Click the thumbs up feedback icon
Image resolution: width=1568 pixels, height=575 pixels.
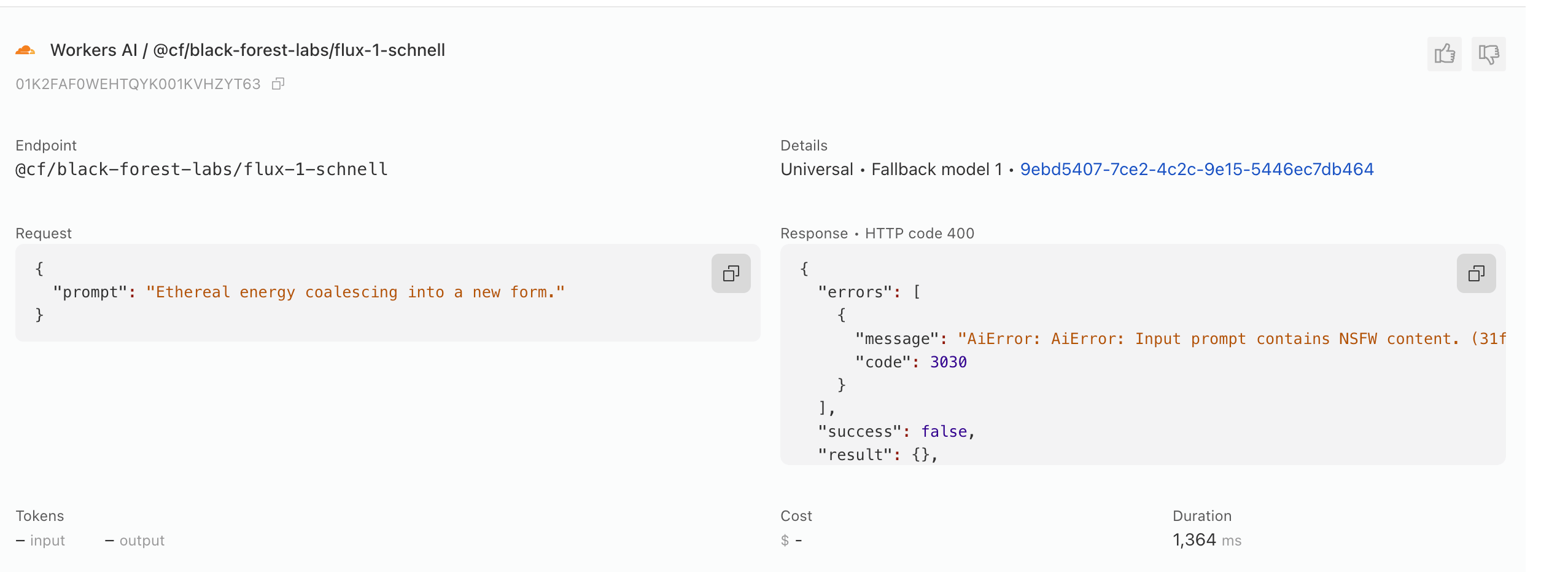coord(1444,54)
